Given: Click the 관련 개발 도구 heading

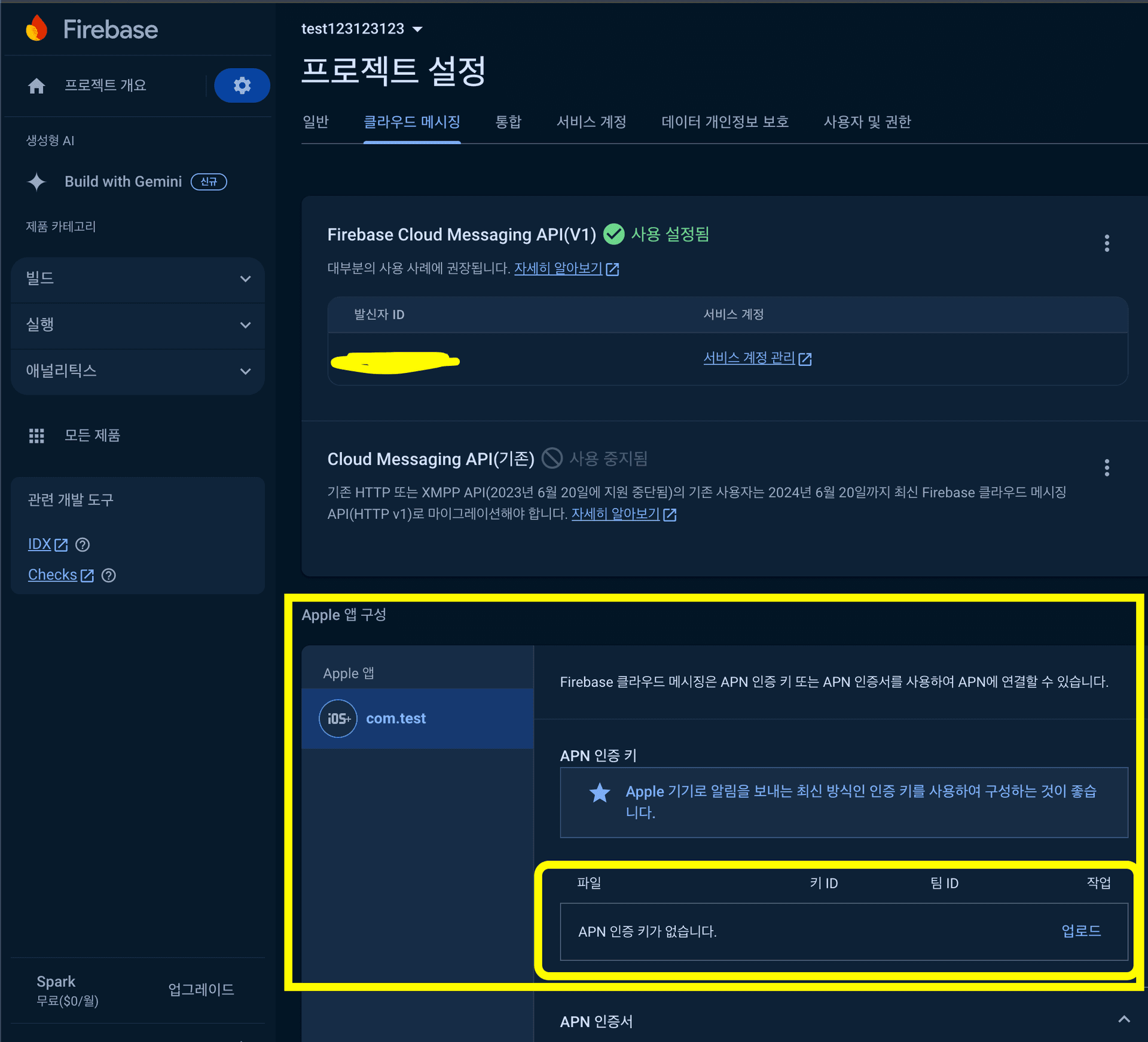Looking at the screenshot, I should [x=71, y=500].
